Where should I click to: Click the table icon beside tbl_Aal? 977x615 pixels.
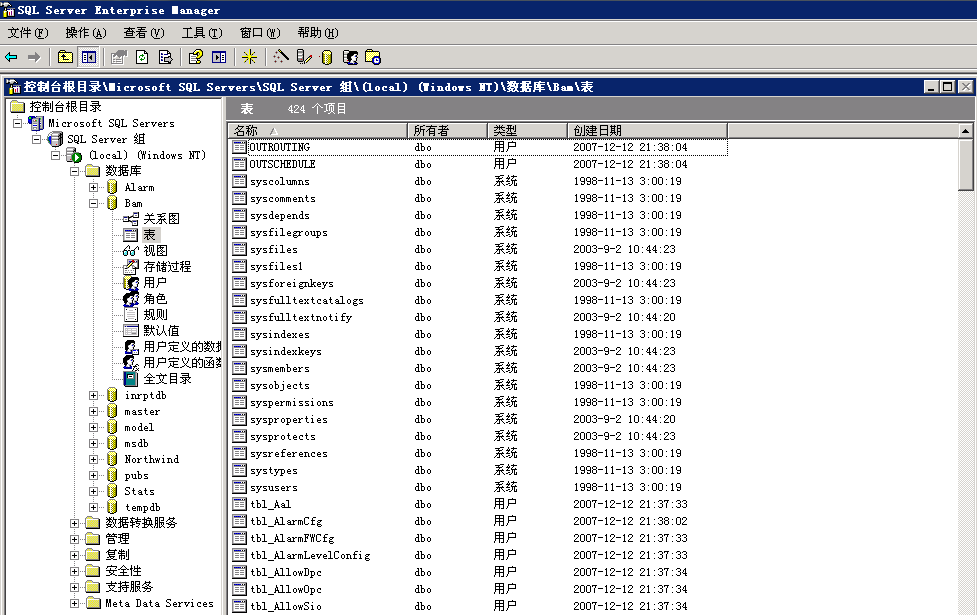pyautogui.click(x=239, y=503)
